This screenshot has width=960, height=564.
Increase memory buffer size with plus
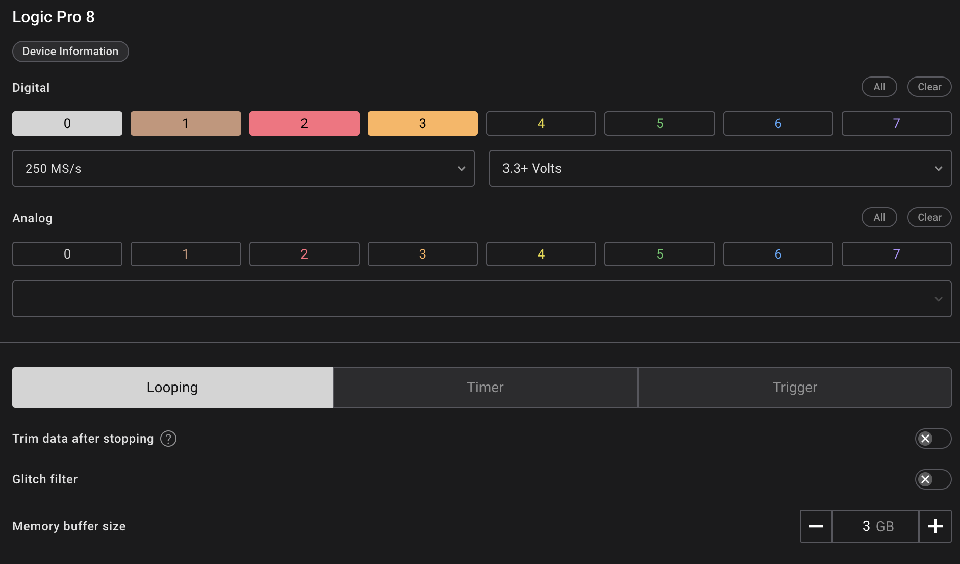pyautogui.click(x=935, y=526)
